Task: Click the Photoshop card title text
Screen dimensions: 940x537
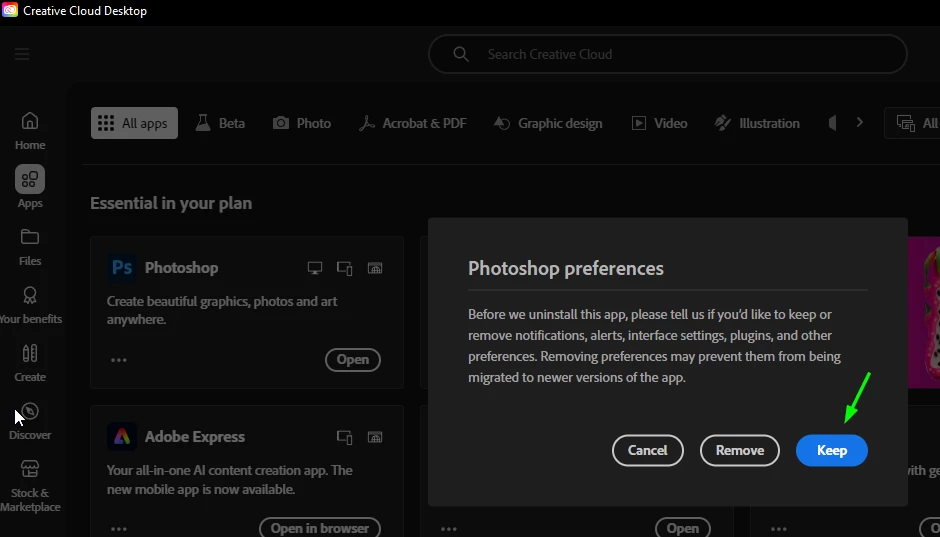Action: pyautogui.click(x=182, y=267)
